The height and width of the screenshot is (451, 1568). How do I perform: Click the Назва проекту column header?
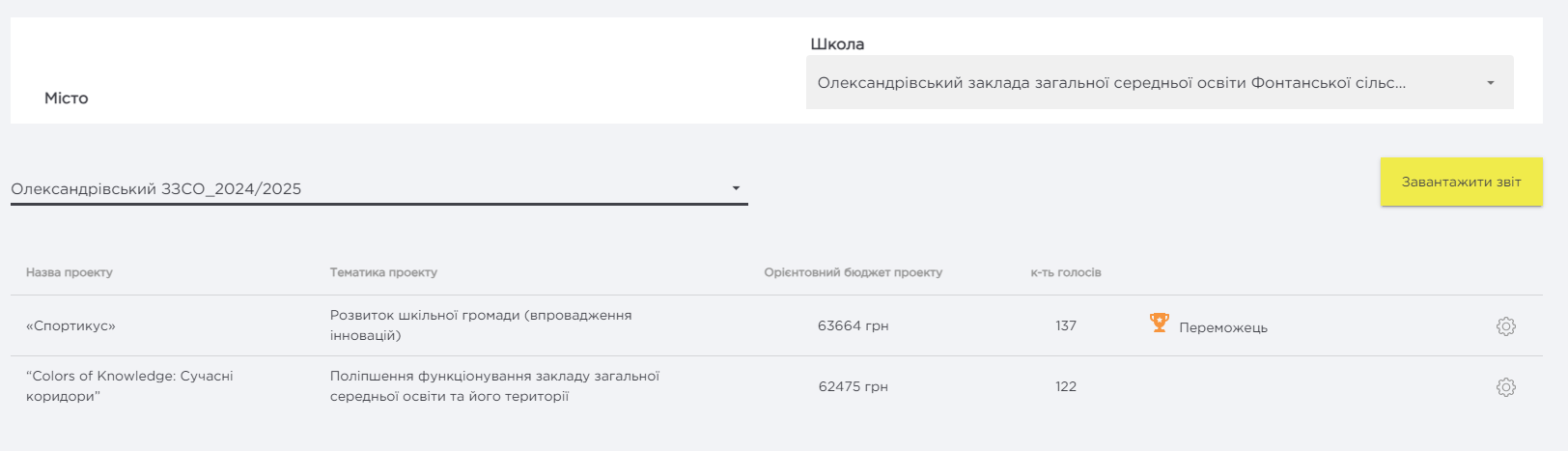(x=70, y=272)
